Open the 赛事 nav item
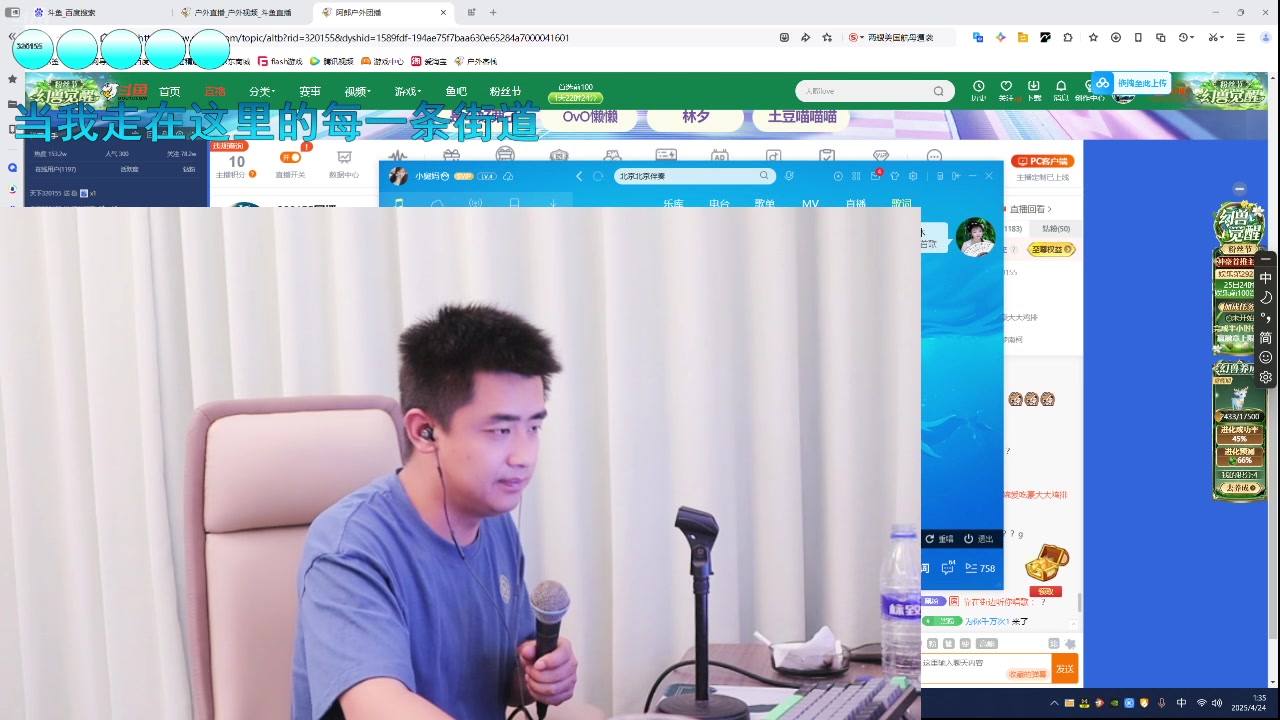The image size is (1280, 720). click(x=310, y=91)
